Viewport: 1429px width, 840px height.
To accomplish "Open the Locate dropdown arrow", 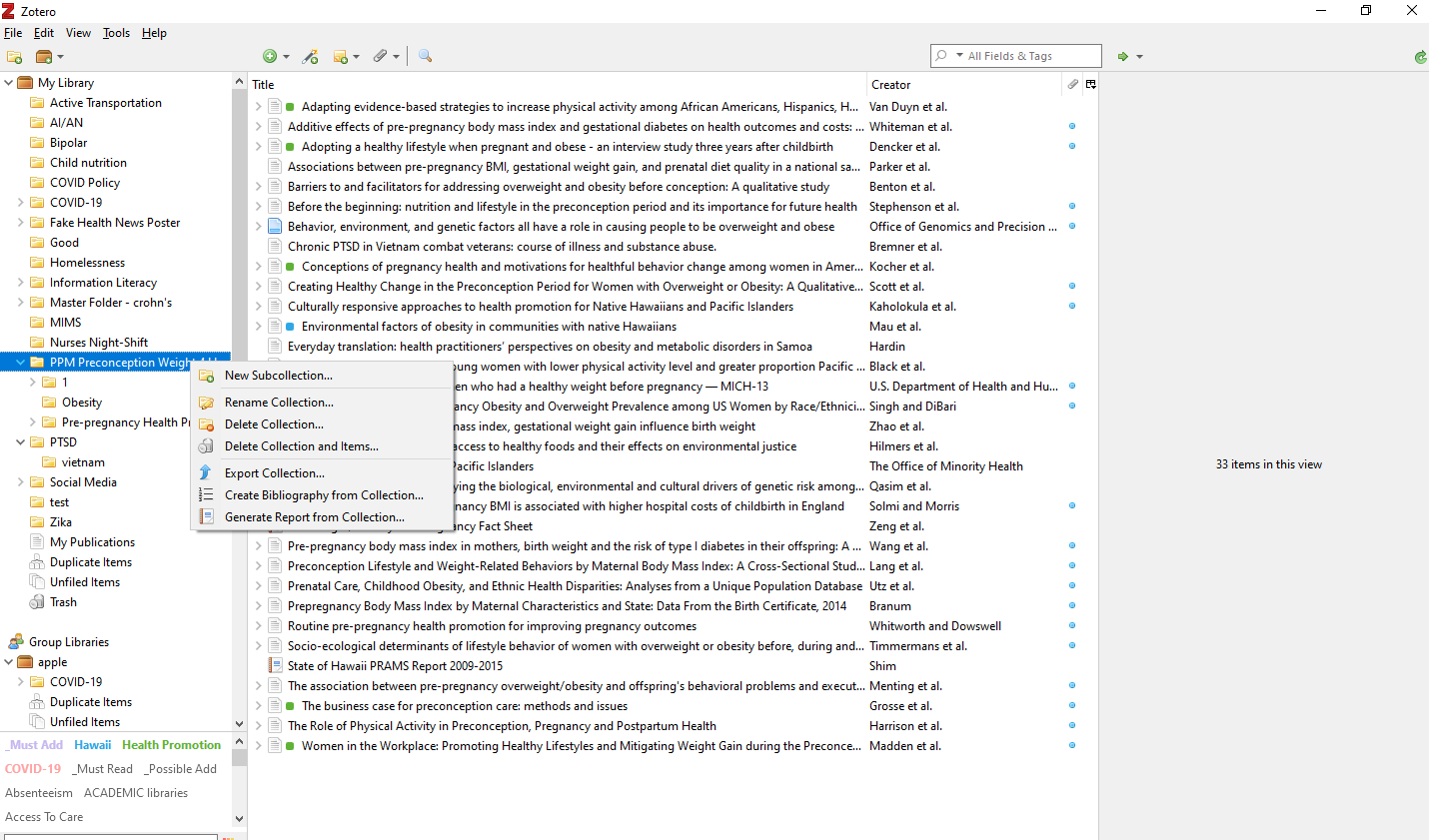I will click(x=1139, y=57).
